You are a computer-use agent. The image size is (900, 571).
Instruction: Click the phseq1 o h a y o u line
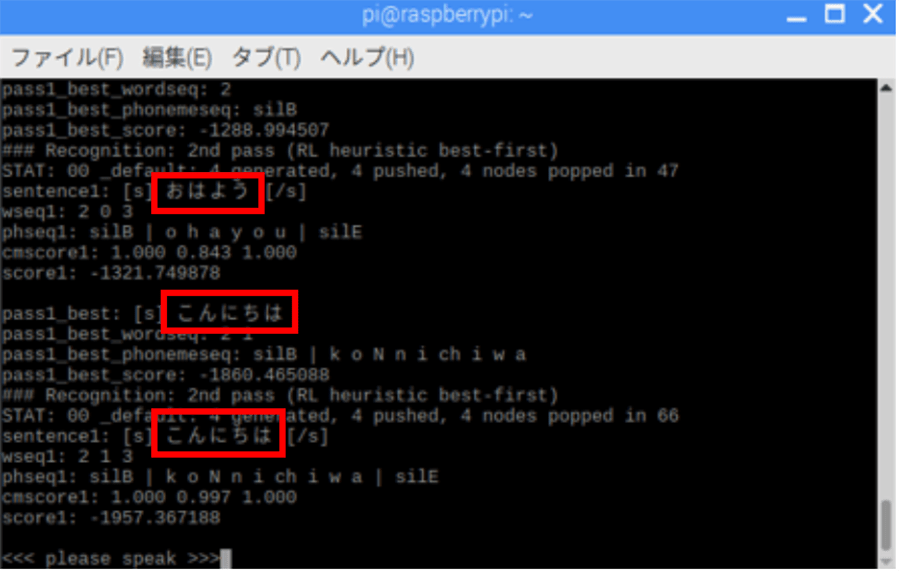pyautogui.click(x=183, y=232)
